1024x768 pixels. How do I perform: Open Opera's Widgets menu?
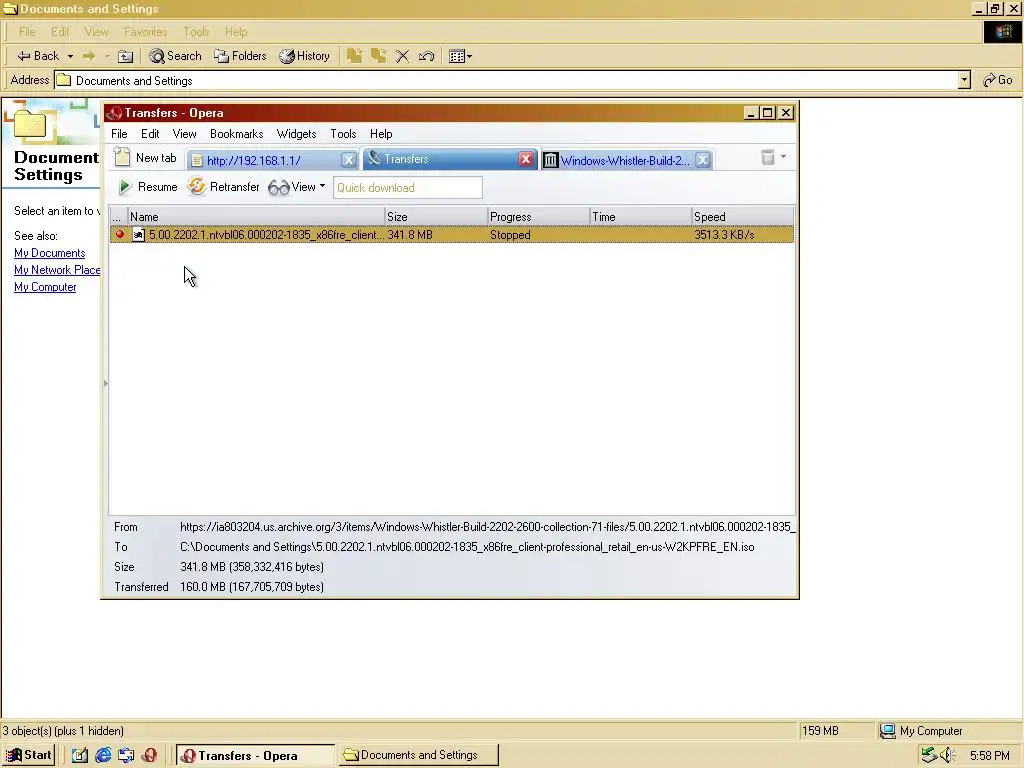296,134
